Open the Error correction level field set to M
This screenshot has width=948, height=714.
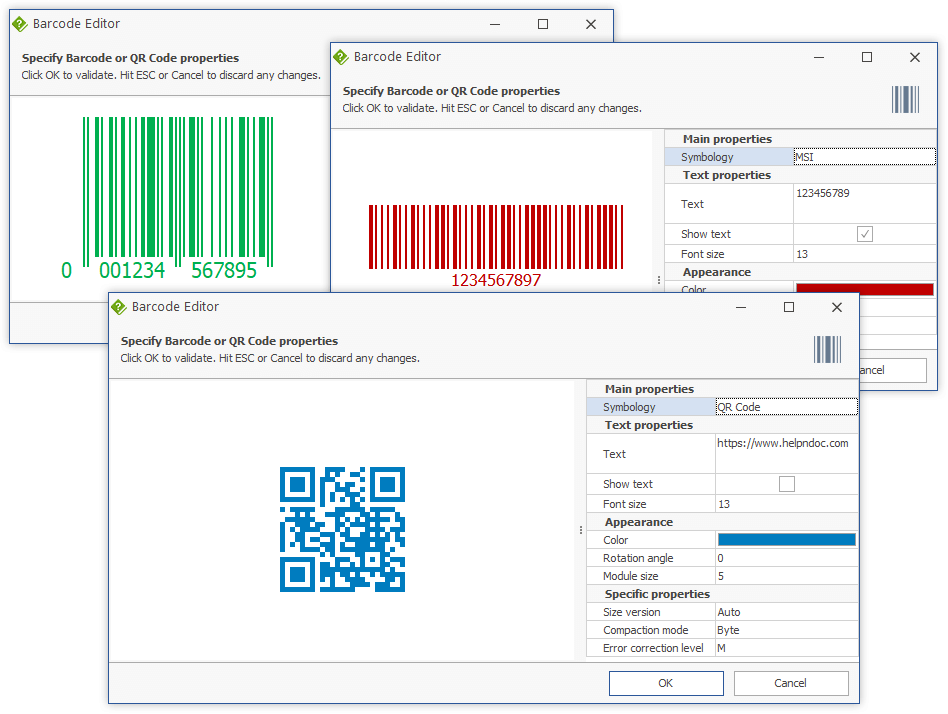coord(786,648)
